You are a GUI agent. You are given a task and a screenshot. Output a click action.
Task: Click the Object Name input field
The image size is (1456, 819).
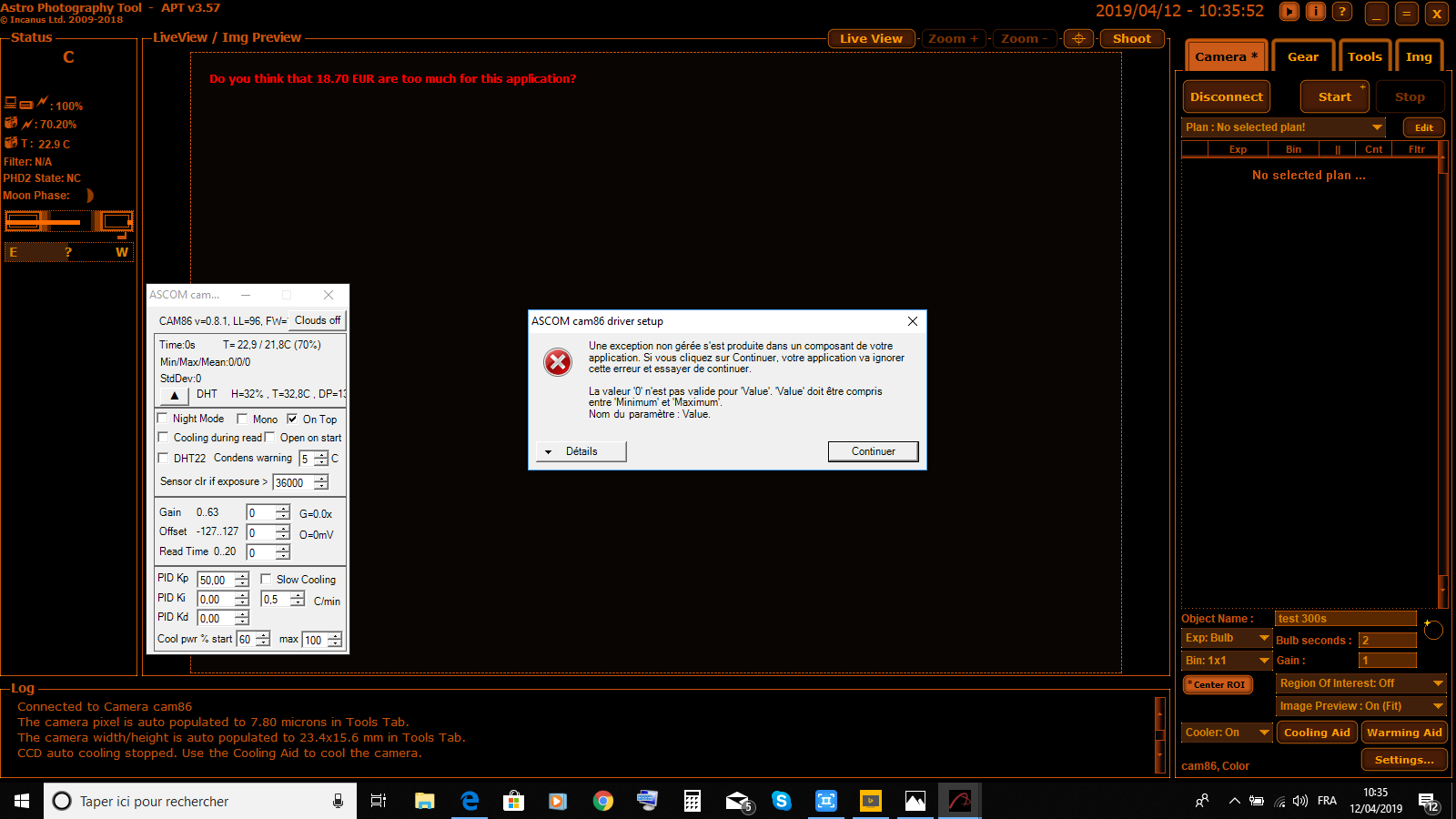1345,619
